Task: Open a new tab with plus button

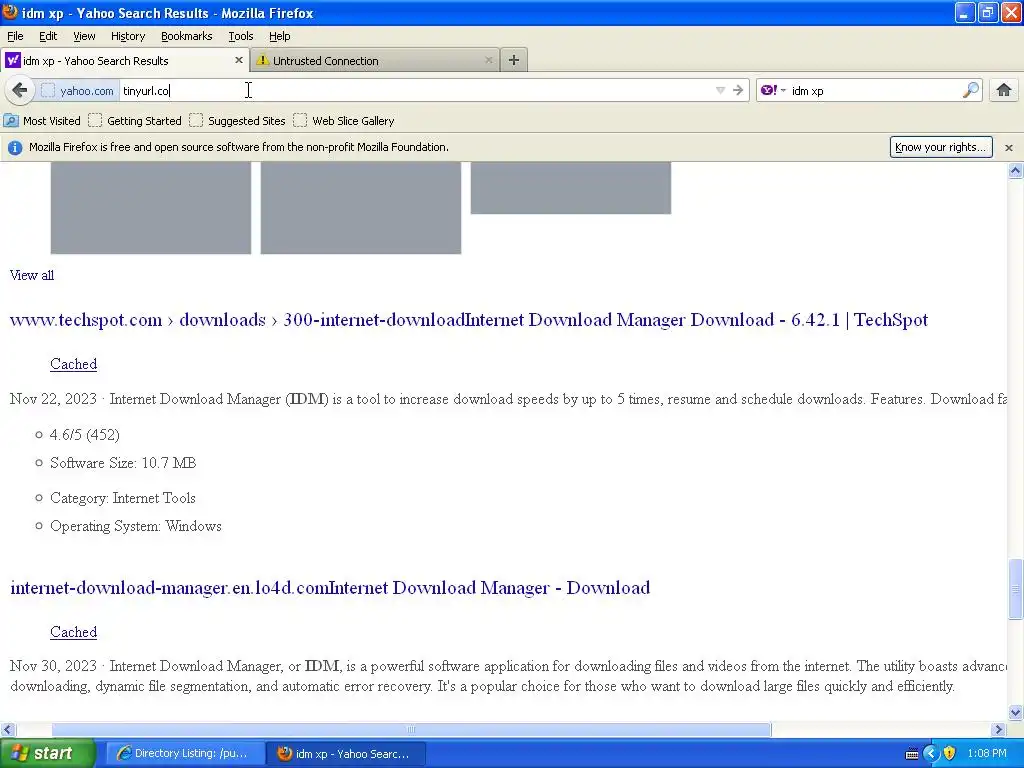Action: pyautogui.click(x=514, y=60)
